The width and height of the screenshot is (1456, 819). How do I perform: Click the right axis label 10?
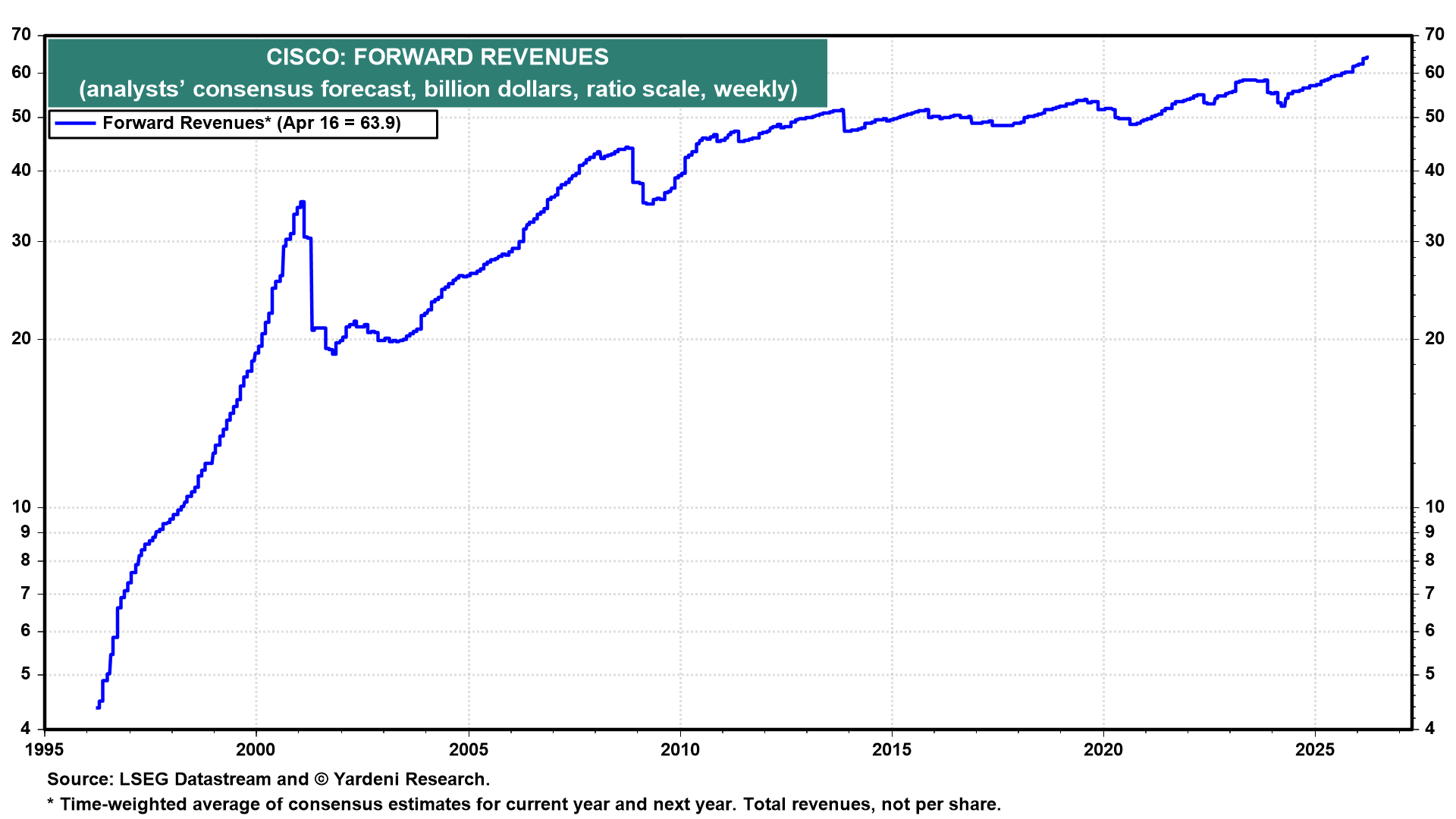tap(1434, 507)
